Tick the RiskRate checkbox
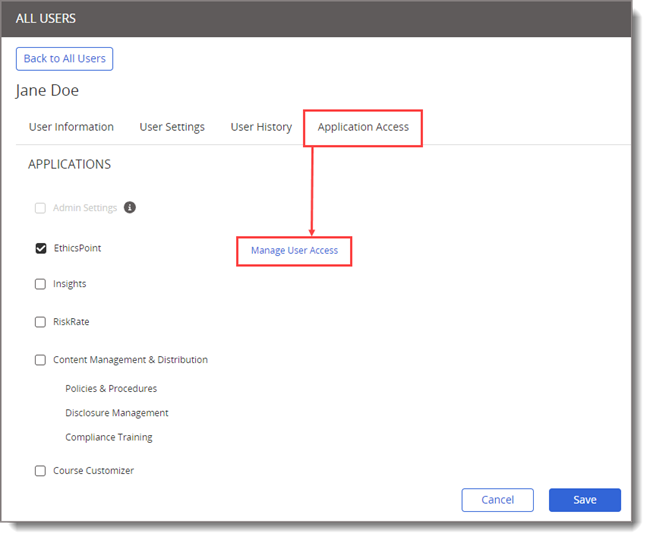 coord(41,322)
